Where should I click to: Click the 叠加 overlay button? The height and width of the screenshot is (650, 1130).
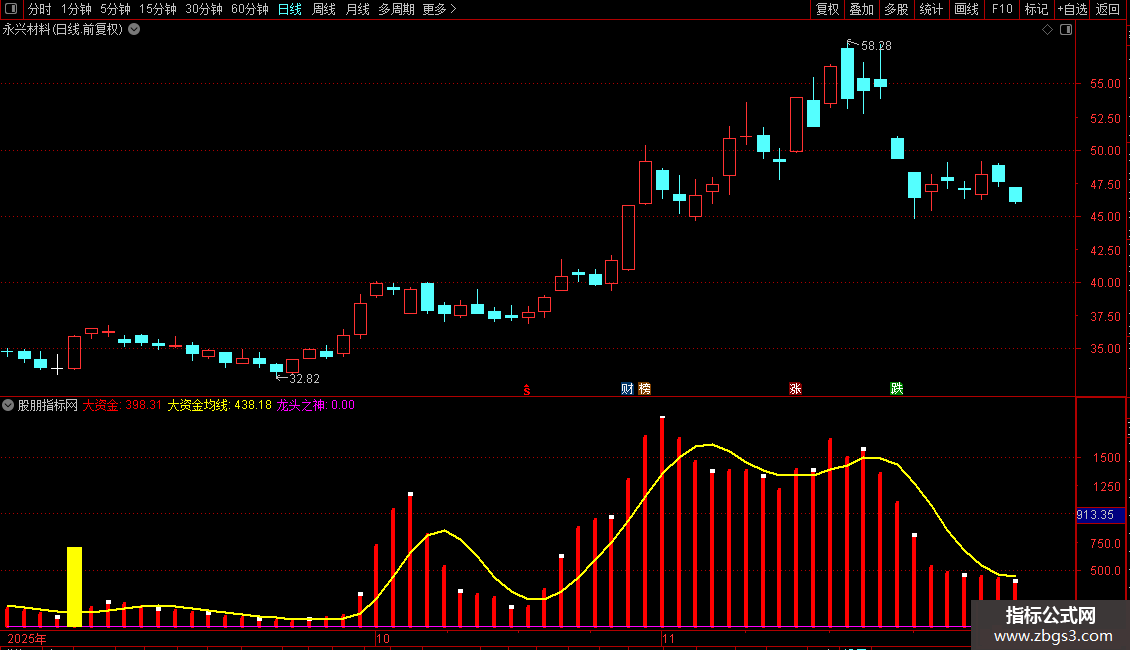861,9
